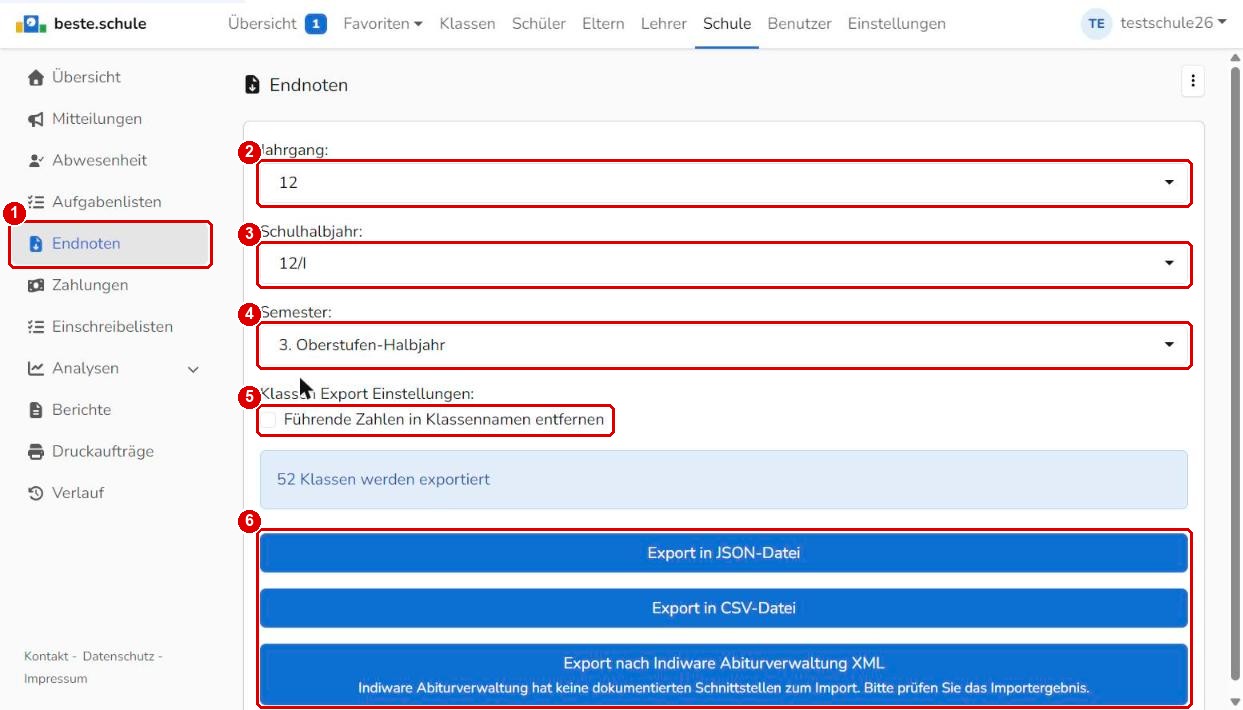
Task: Select the Abwesenheit person icon
Action: point(36,160)
